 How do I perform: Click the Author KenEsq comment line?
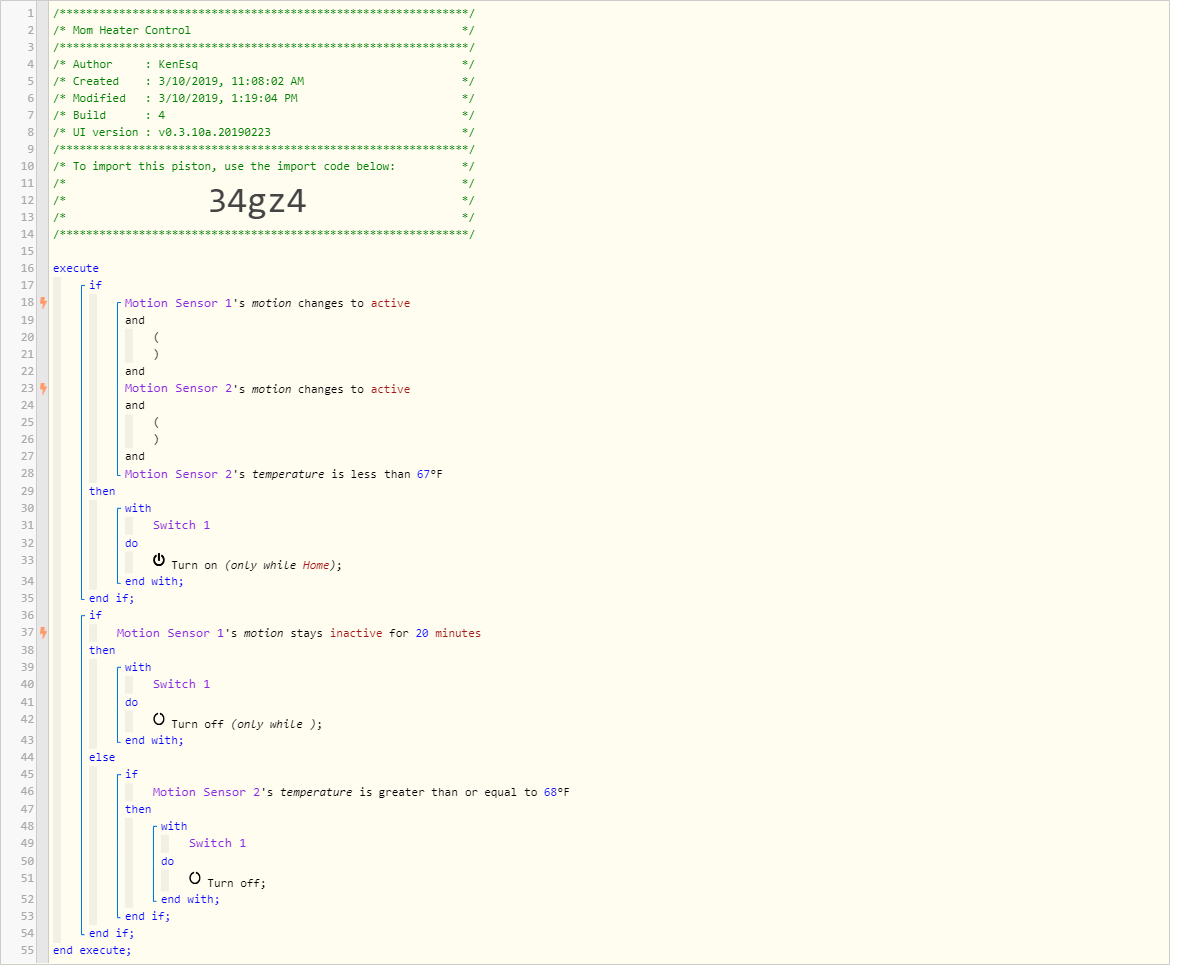click(x=264, y=65)
